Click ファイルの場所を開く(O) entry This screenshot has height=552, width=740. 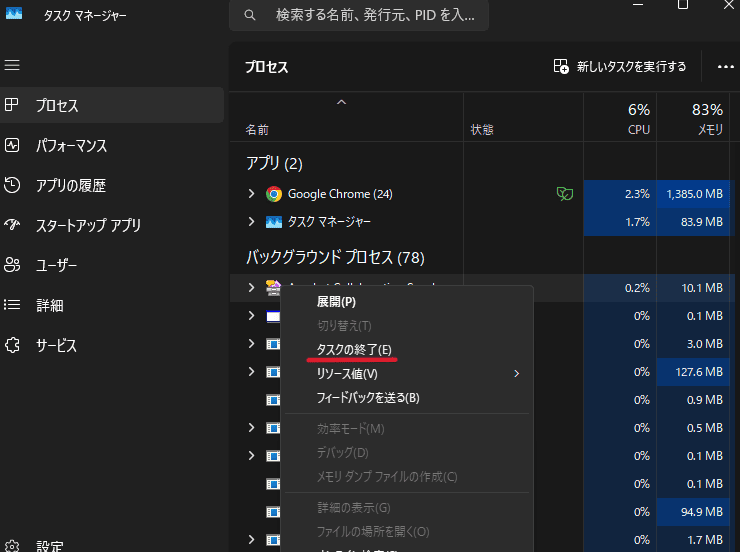click(407, 532)
